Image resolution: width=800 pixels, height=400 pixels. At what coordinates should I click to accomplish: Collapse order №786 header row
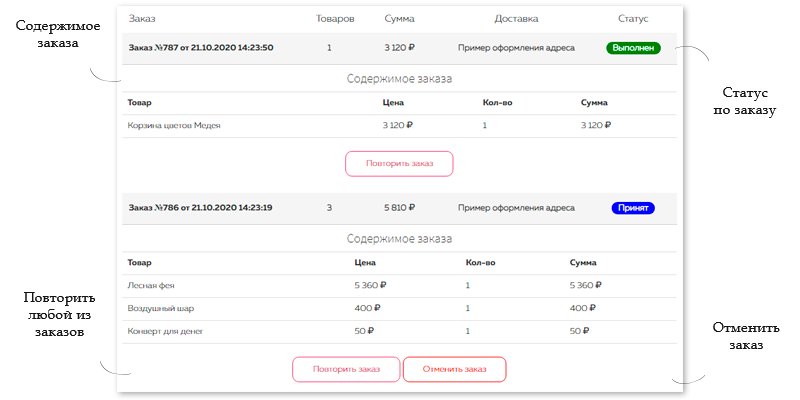[x=399, y=208]
